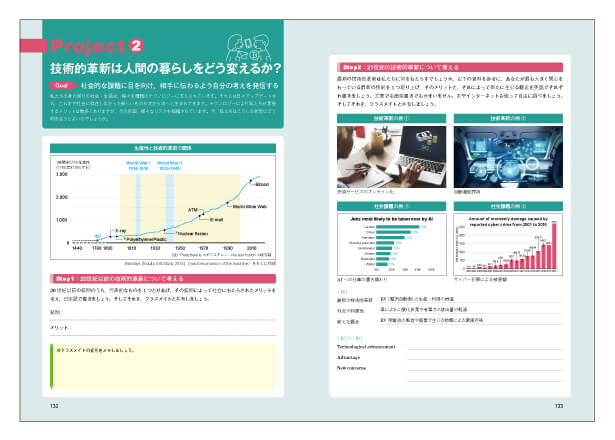Click the "AI への仕事" caption under jobs chart
The image size is (615, 440).
tap(362, 280)
